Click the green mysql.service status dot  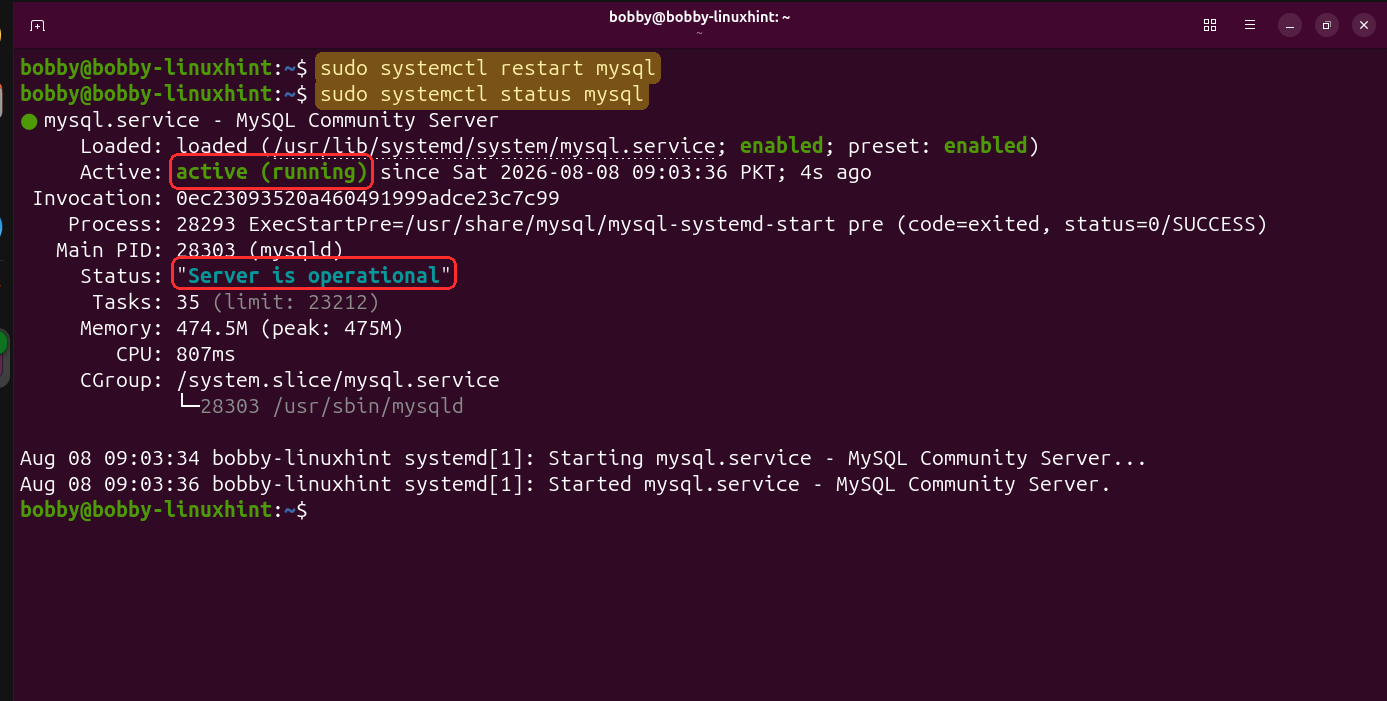point(29,121)
